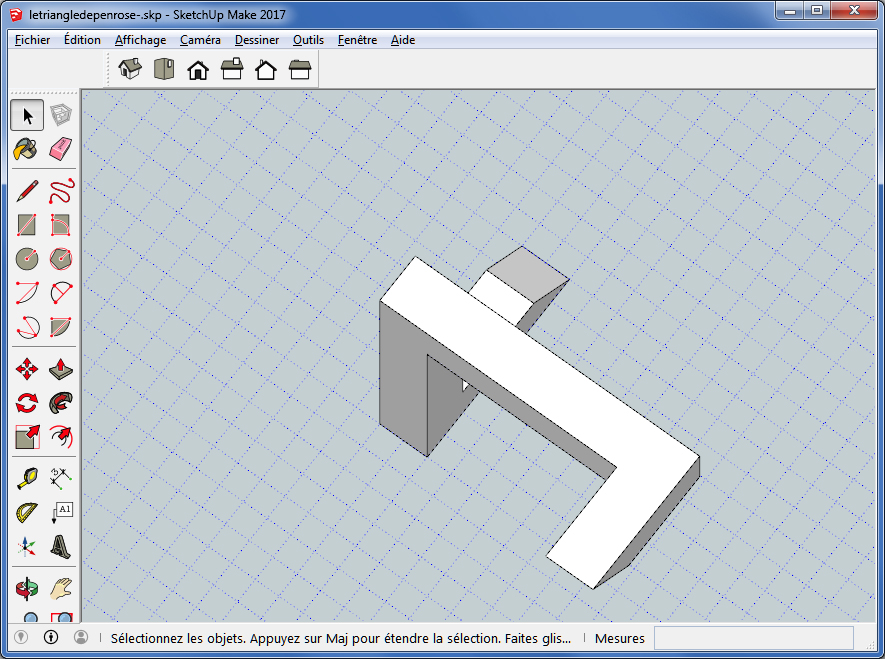The height and width of the screenshot is (659, 885).
Task: Choose the Rotate tool
Action: 27,403
